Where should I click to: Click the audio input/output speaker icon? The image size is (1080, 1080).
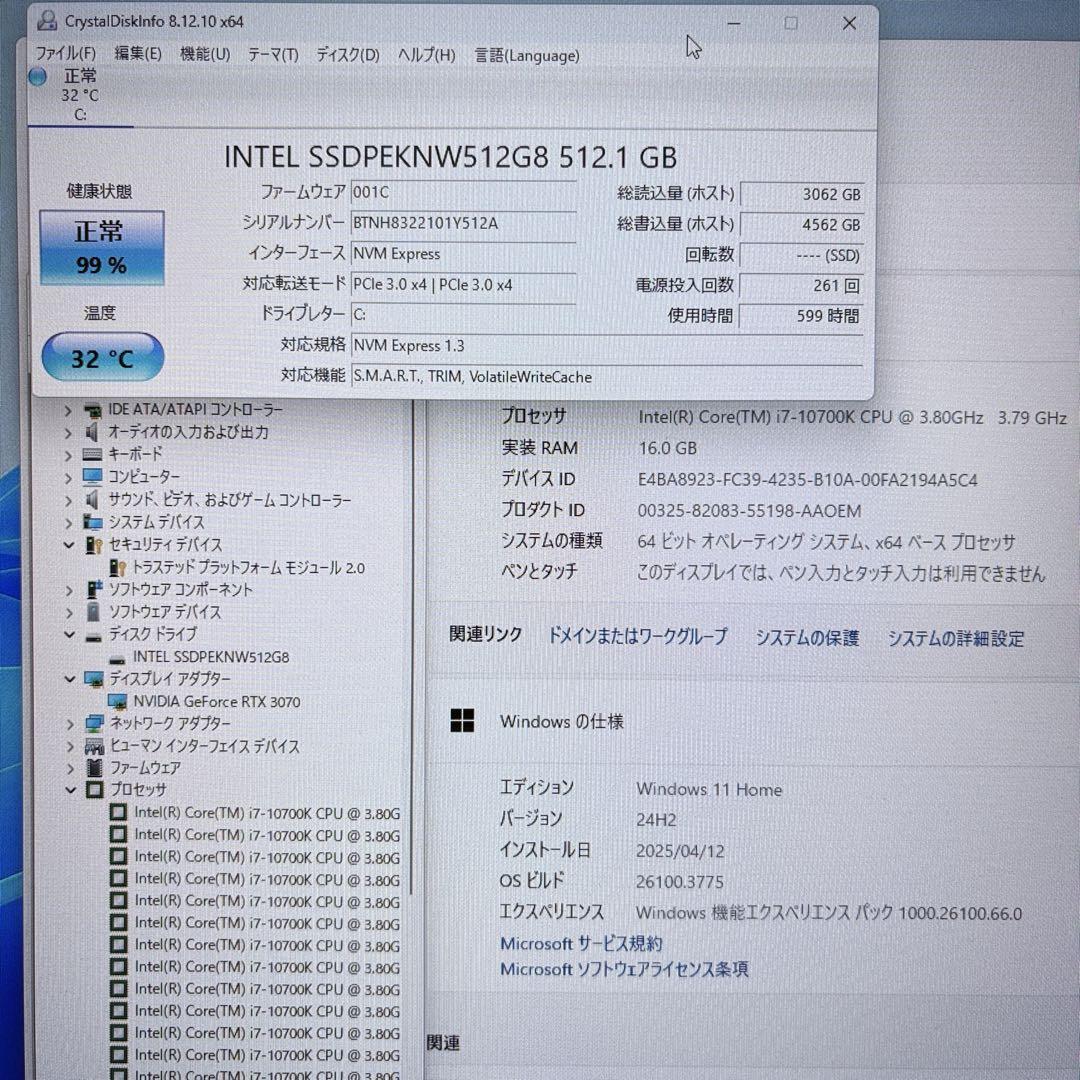pos(91,433)
